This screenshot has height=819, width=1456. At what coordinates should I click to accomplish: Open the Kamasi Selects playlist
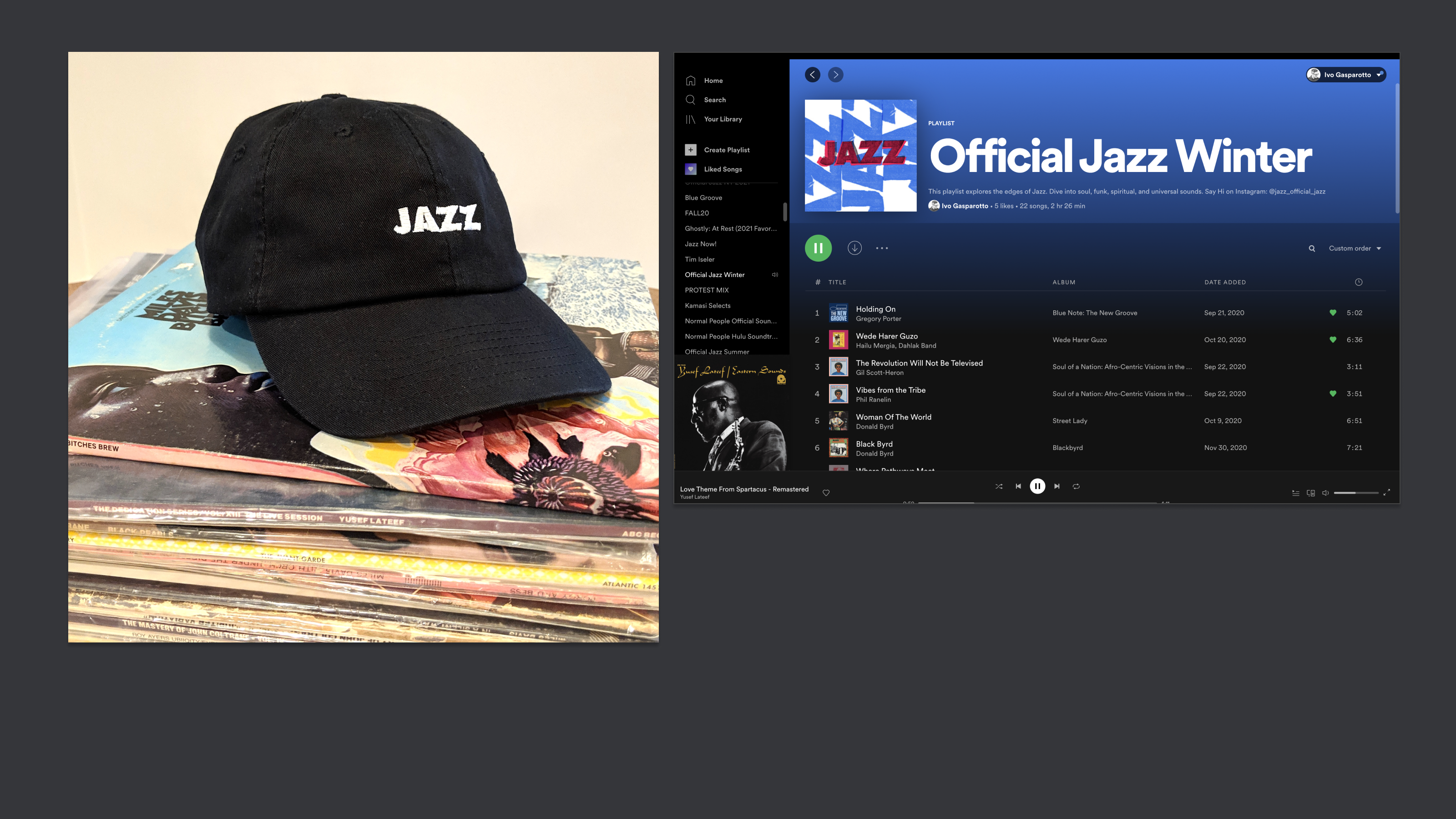(x=708, y=305)
